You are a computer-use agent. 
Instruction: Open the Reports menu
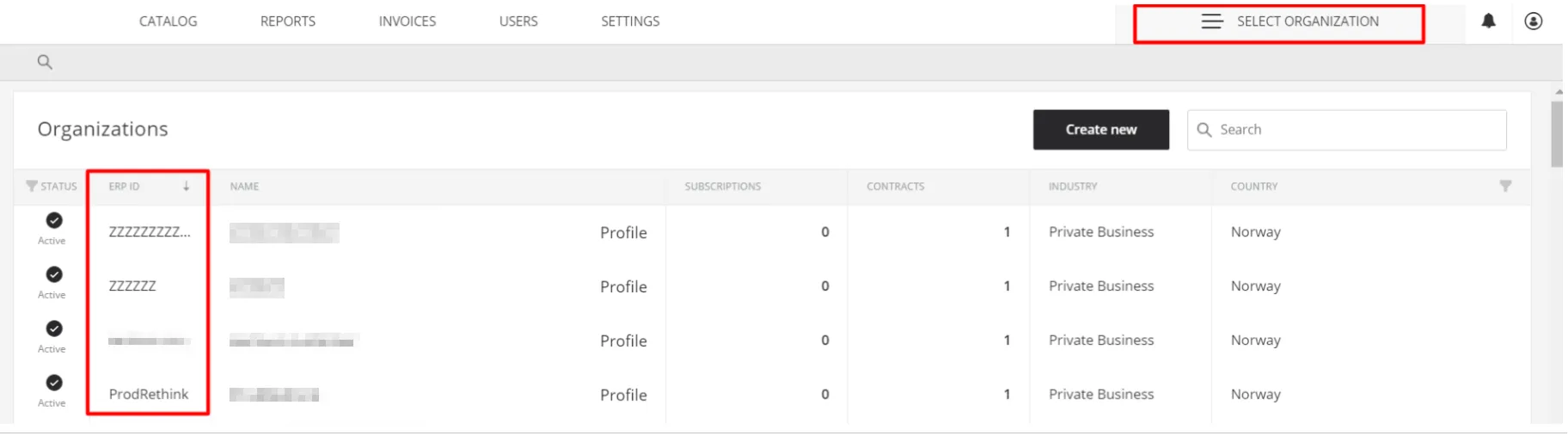[288, 21]
